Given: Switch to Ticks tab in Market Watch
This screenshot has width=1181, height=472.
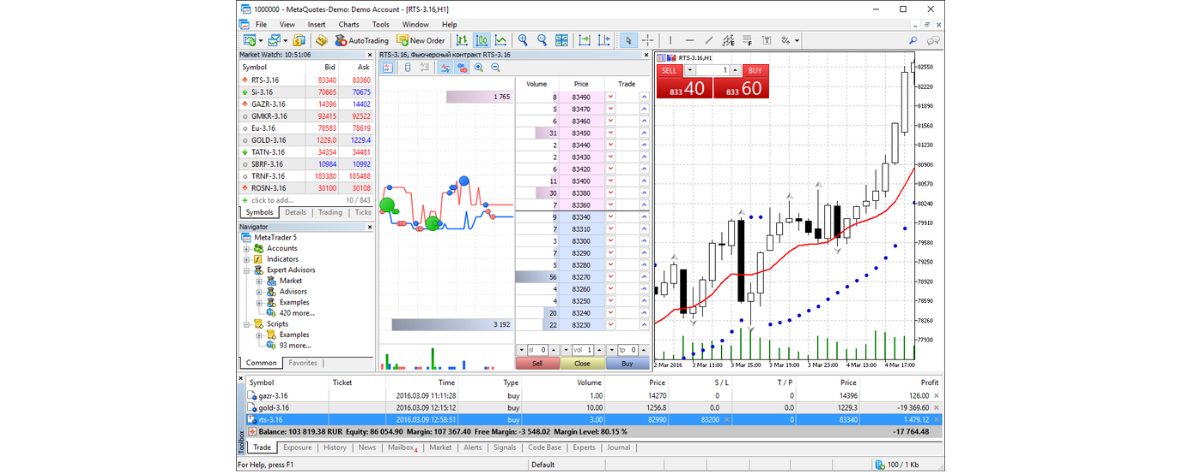Looking at the screenshot, I should (x=363, y=212).
